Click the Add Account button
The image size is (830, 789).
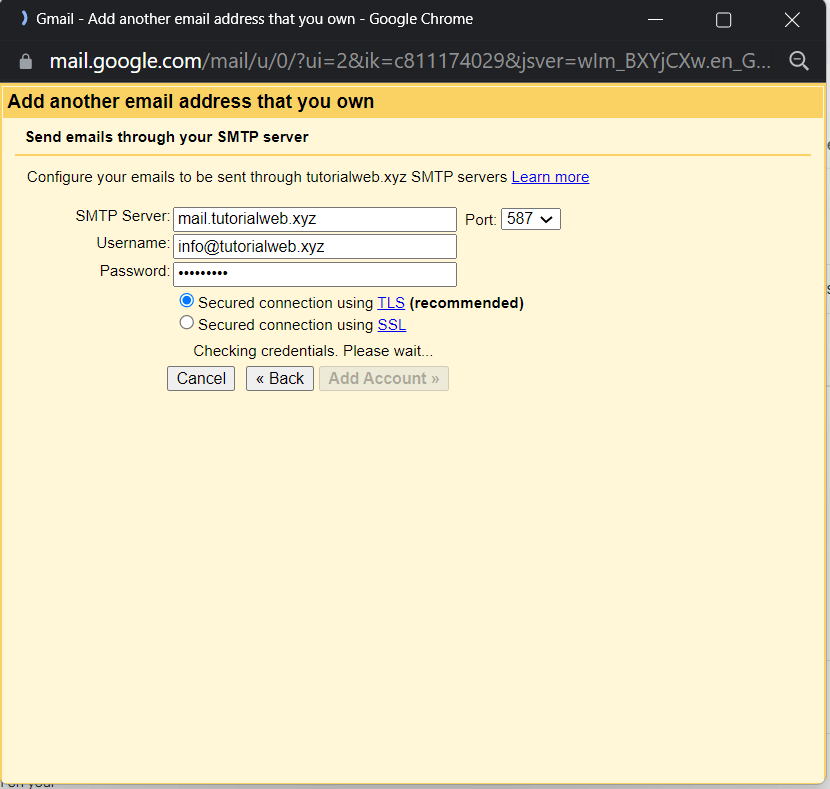(x=383, y=378)
